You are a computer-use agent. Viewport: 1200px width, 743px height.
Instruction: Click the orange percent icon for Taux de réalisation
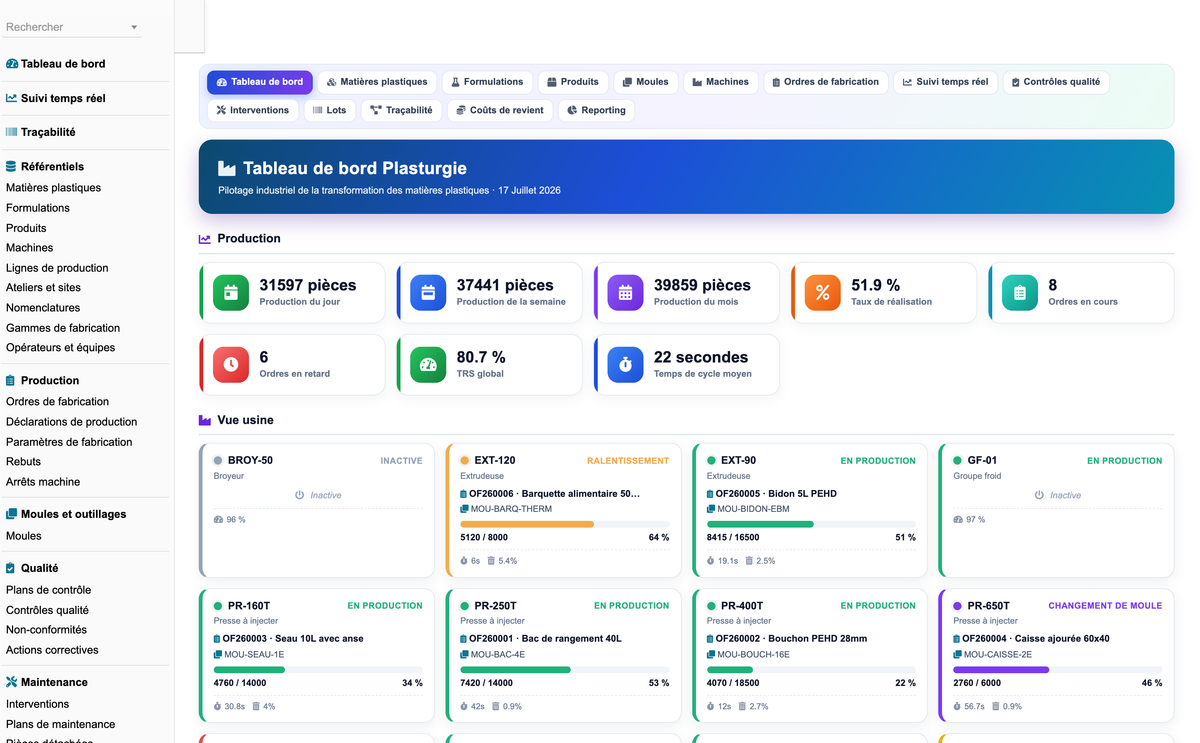coord(823,293)
